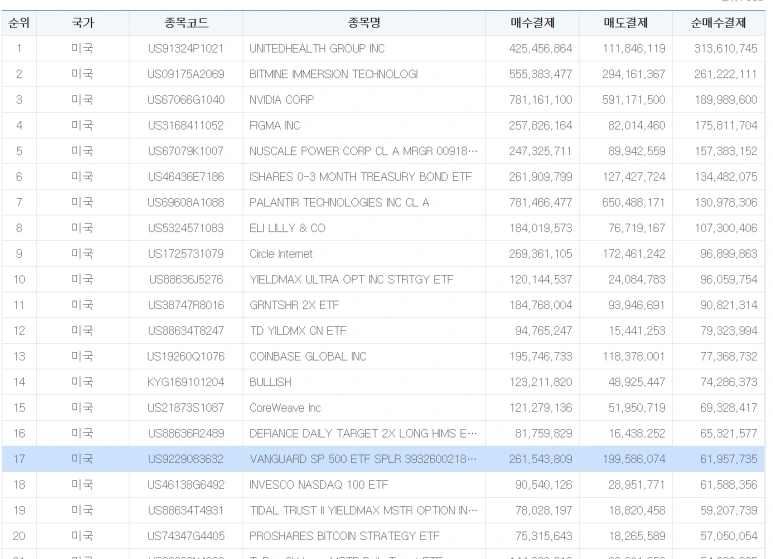Image resolution: width=773 pixels, height=559 pixels.
Task: Click FIGMA INC stock name
Action: coord(275,126)
